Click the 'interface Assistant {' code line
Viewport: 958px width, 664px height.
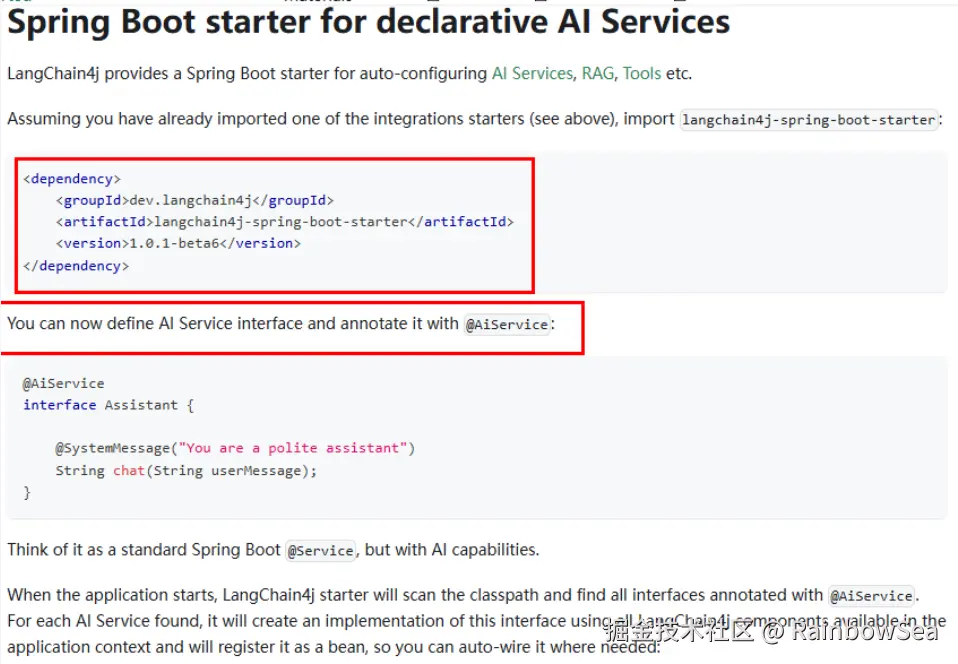point(108,405)
